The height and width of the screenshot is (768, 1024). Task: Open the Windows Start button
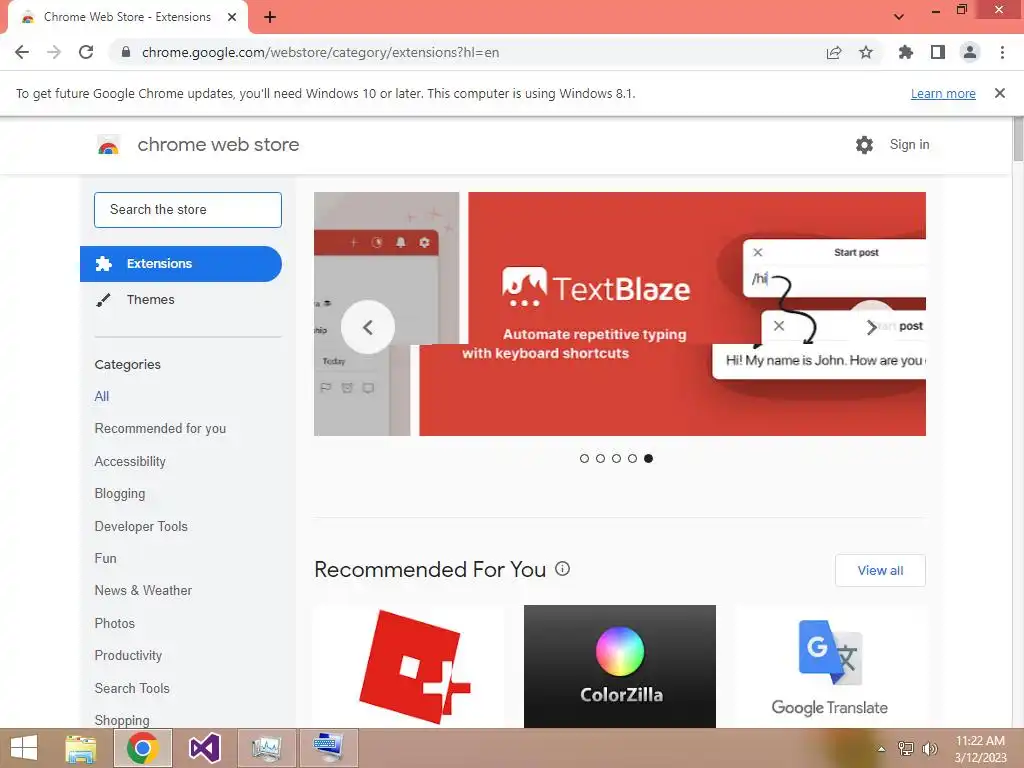pos(24,748)
